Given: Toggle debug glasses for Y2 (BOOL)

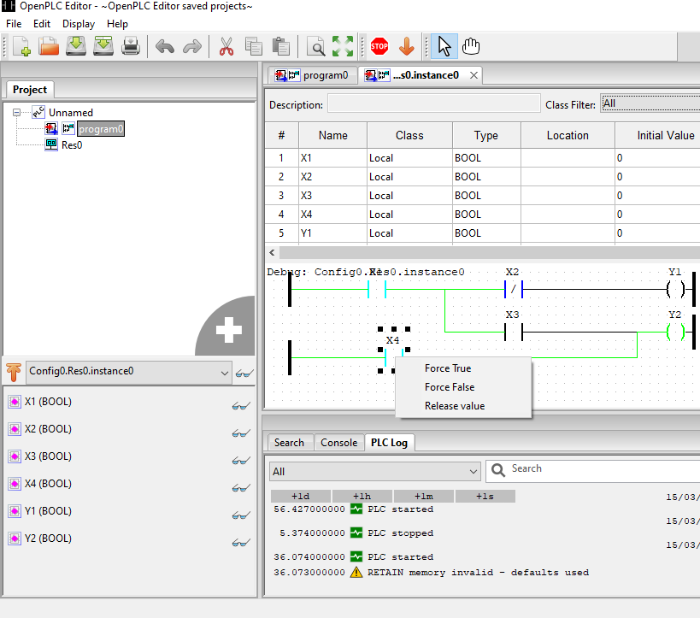Looking at the screenshot, I should [240, 541].
